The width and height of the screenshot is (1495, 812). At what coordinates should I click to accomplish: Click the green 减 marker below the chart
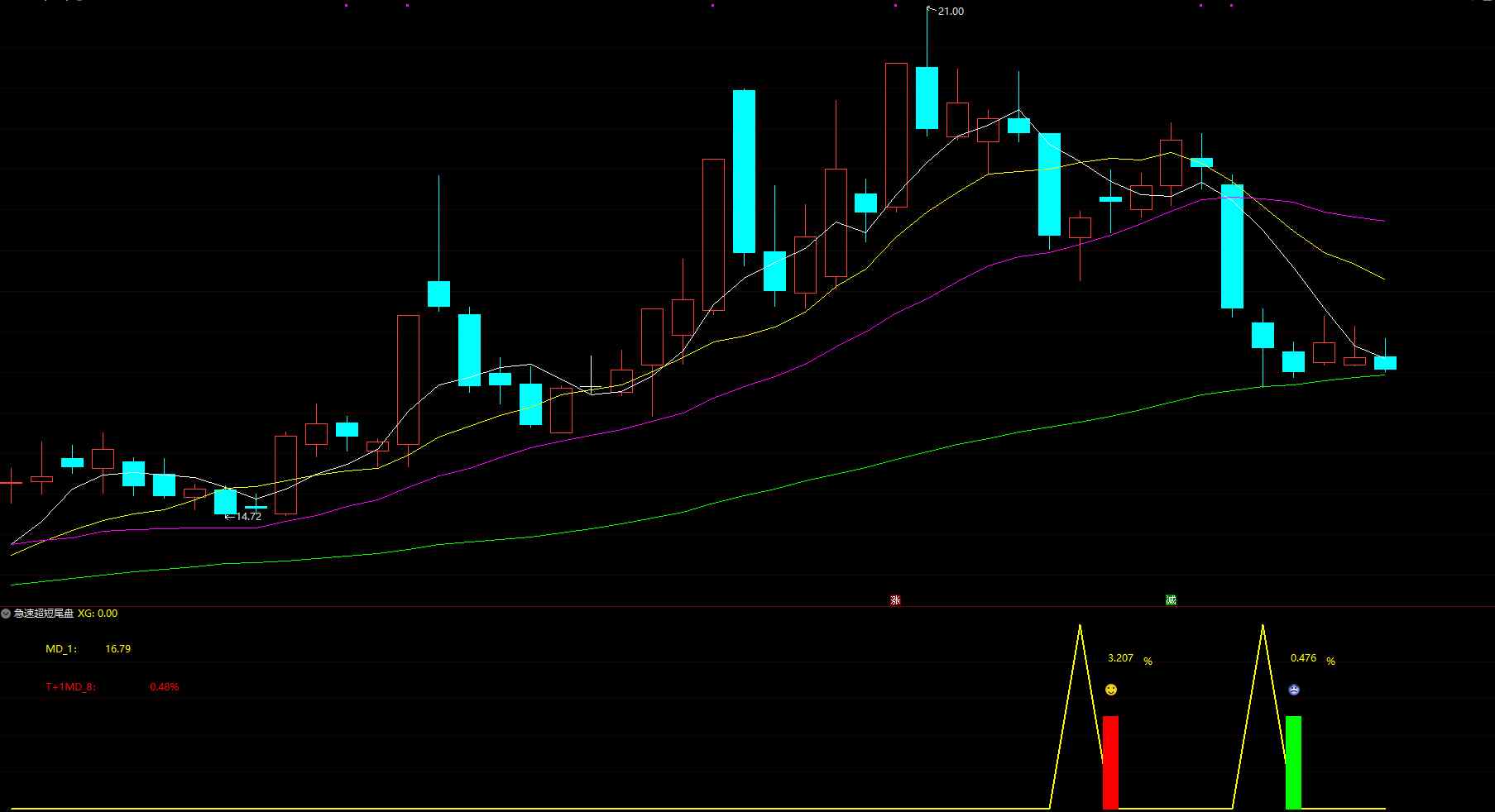tap(1171, 599)
